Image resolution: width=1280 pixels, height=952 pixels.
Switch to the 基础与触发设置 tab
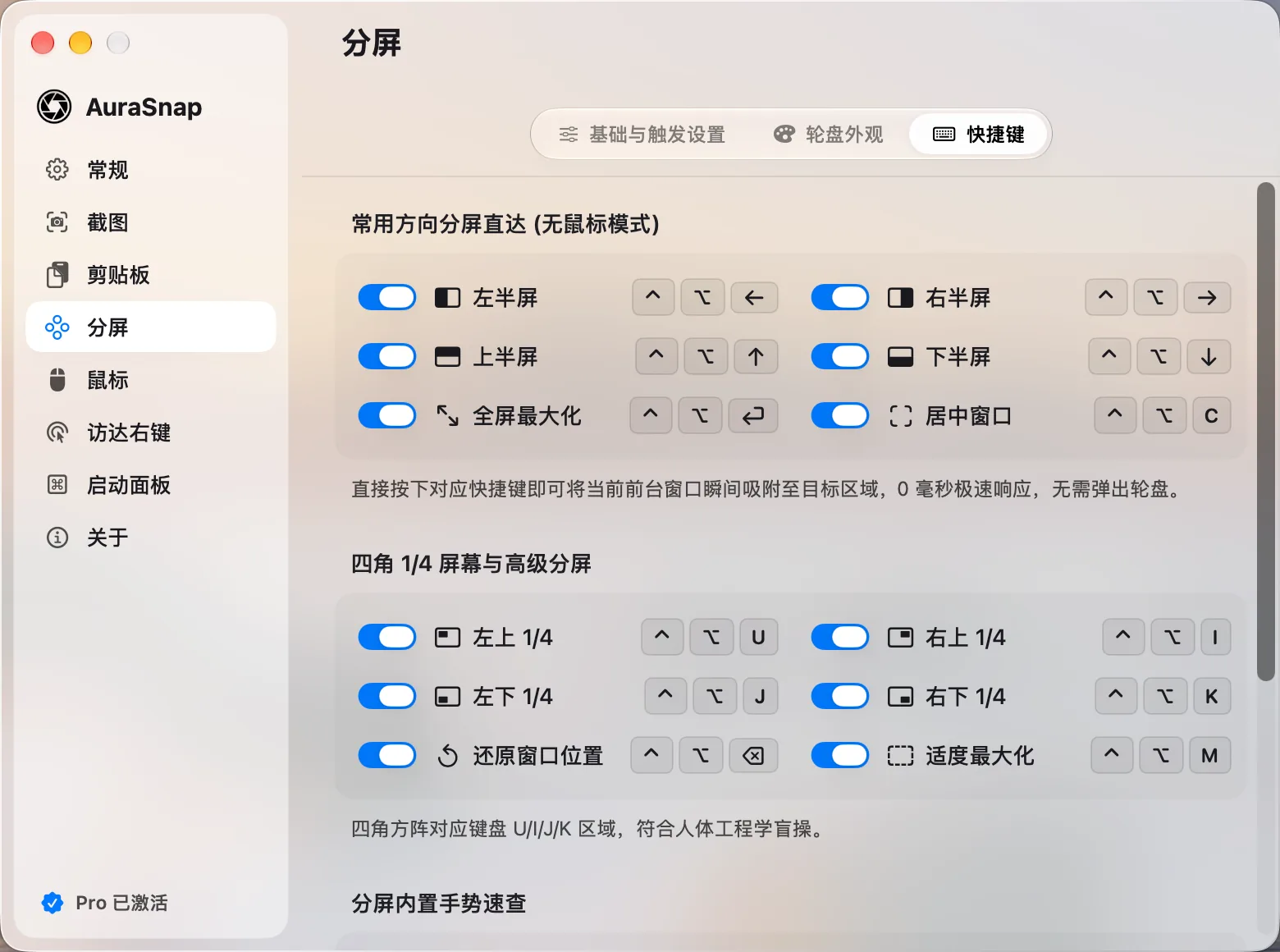(x=642, y=135)
